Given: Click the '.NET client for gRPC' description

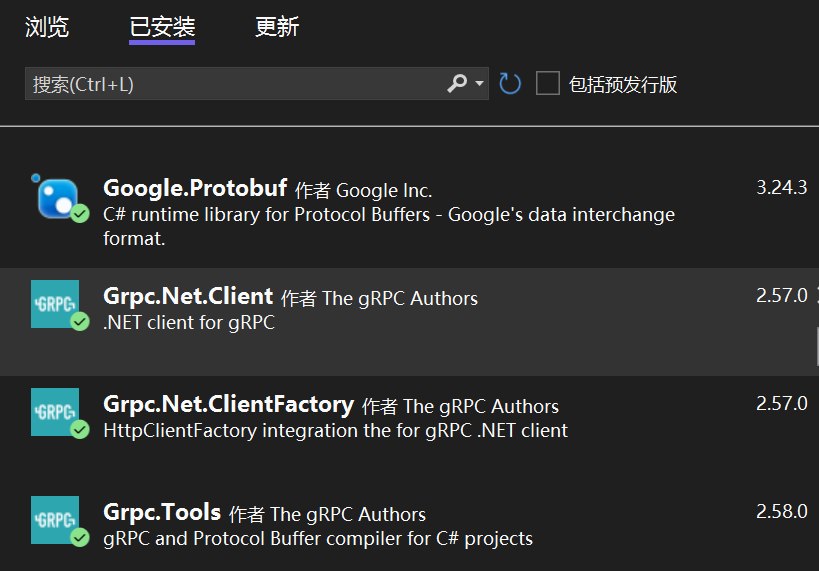Looking at the screenshot, I should pos(189,323).
